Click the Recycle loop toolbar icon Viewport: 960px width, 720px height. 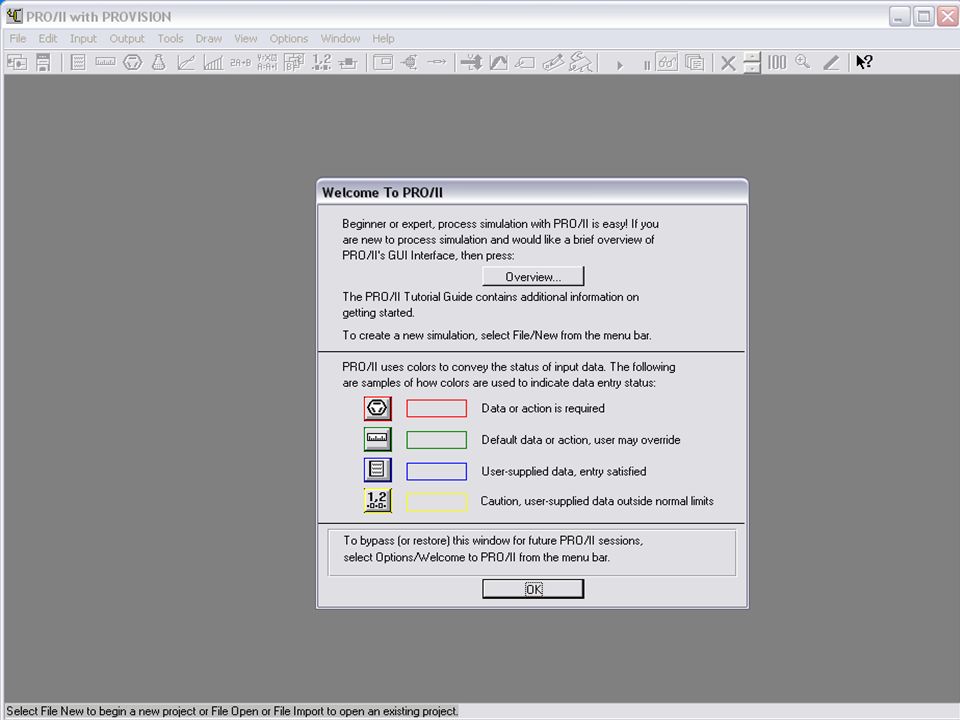(x=348, y=62)
